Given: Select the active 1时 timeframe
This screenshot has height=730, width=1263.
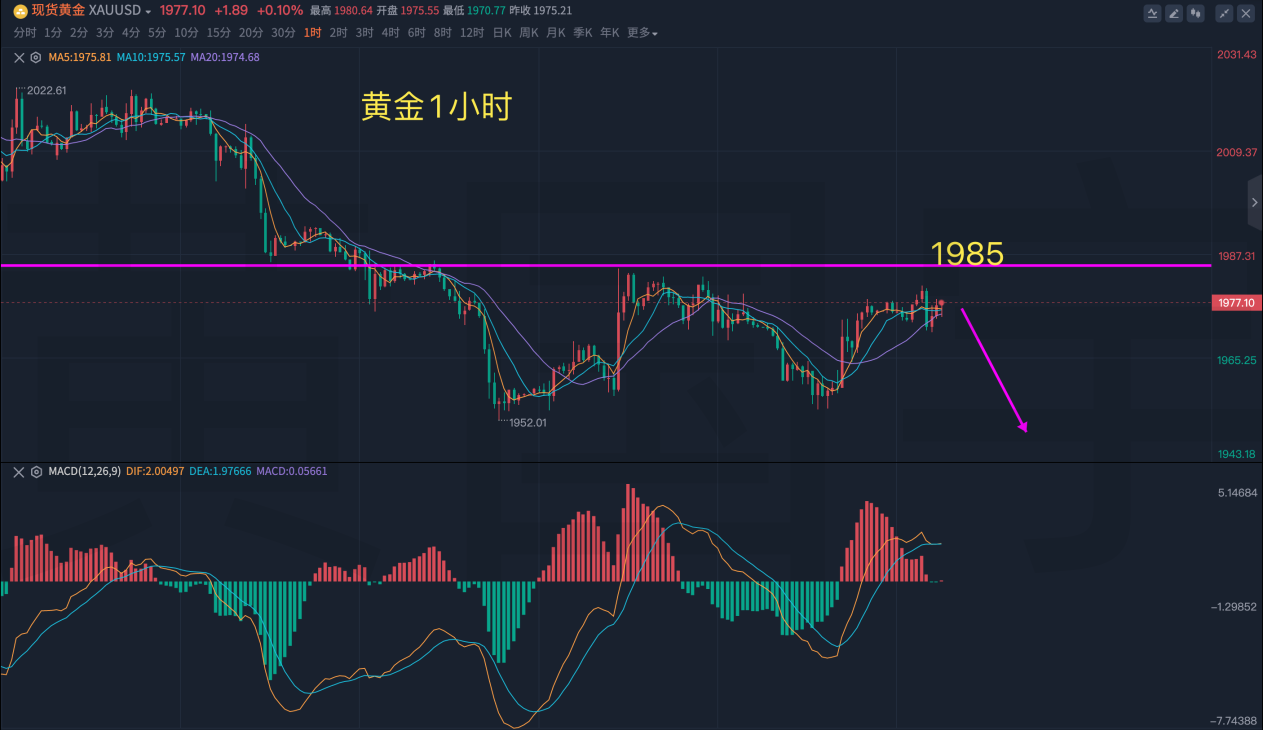Looking at the screenshot, I should click(313, 33).
